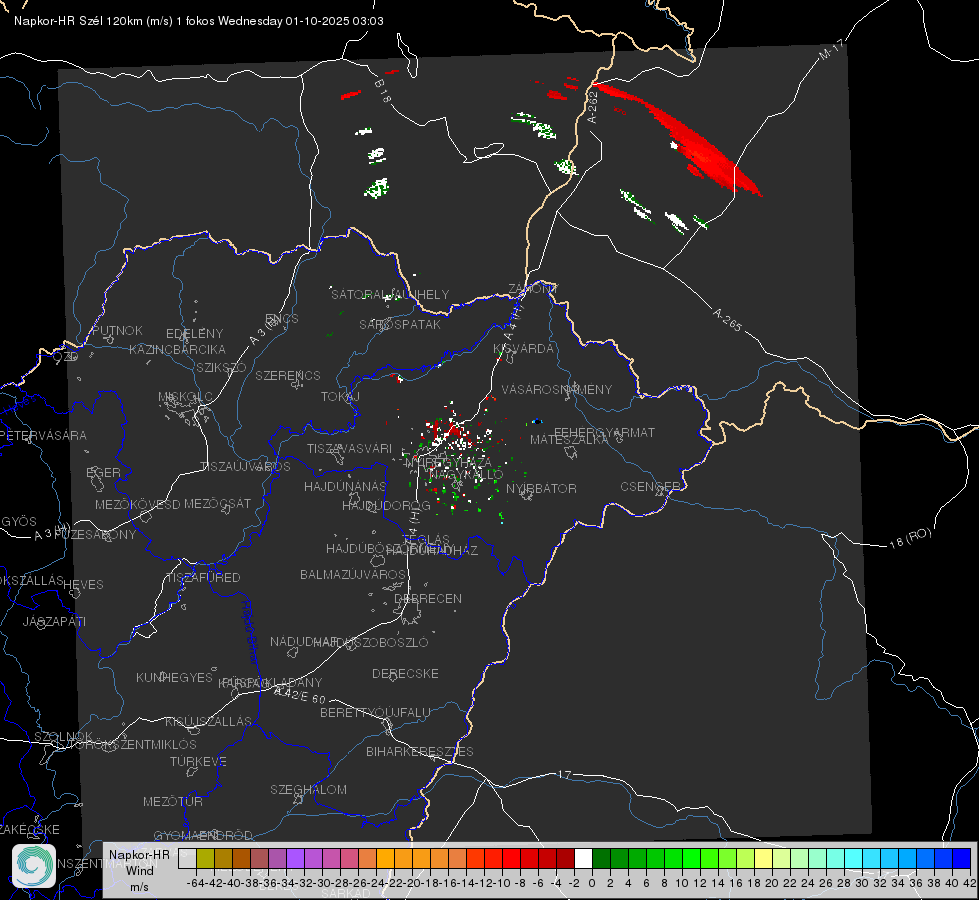The height and width of the screenshot is (900, 979).
Task: Select the BERETTYÓÚJFALU label
Action: [375, 713]
